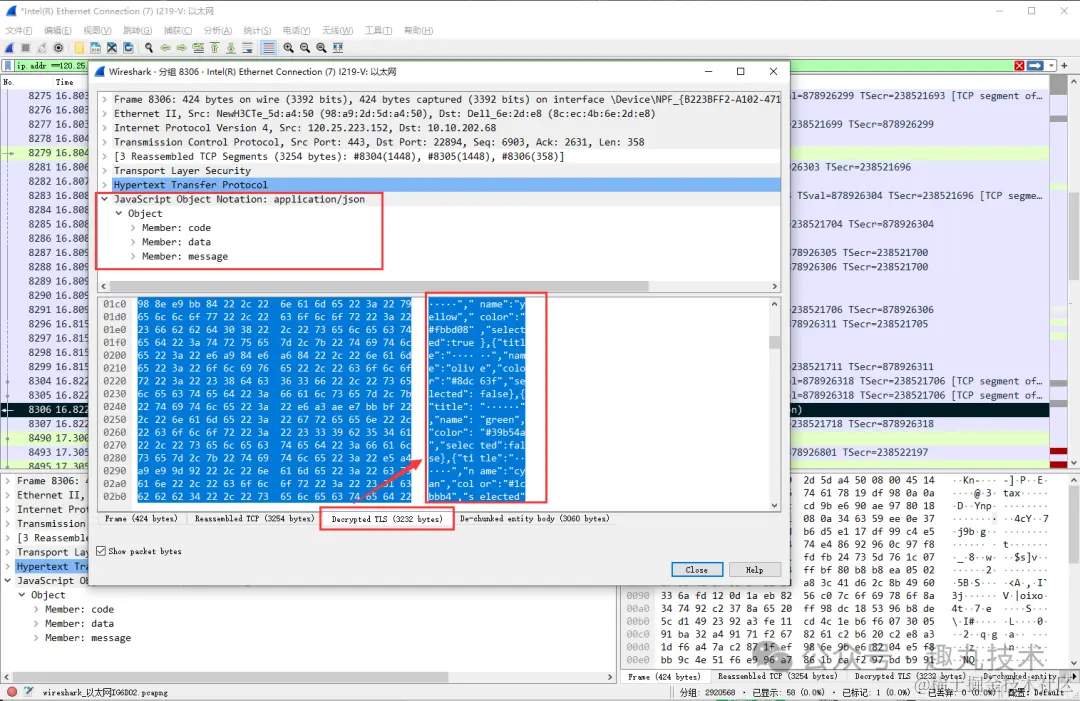Go to a specified packet

click(198, 48)
